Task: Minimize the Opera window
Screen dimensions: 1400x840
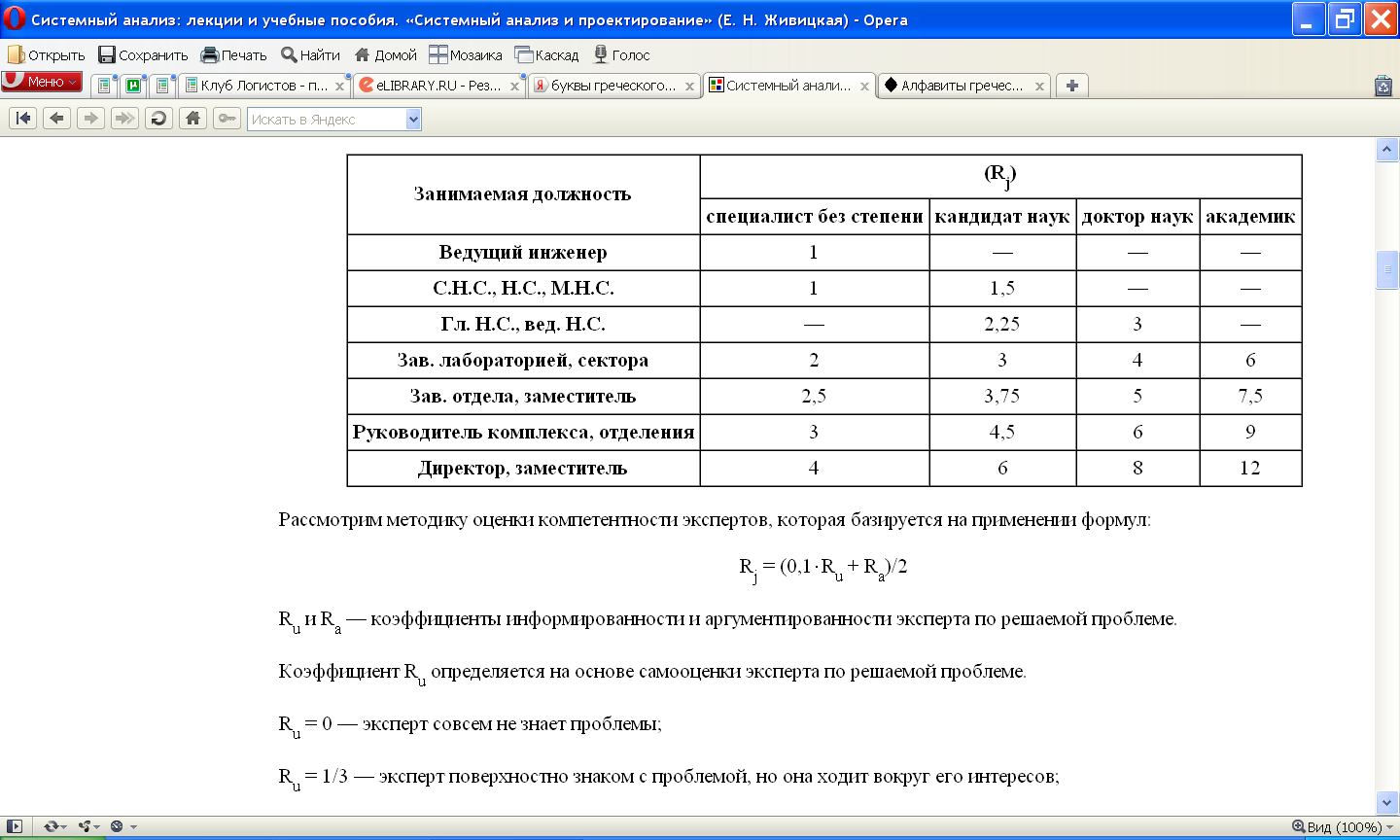Action: tap(1308, 18)
